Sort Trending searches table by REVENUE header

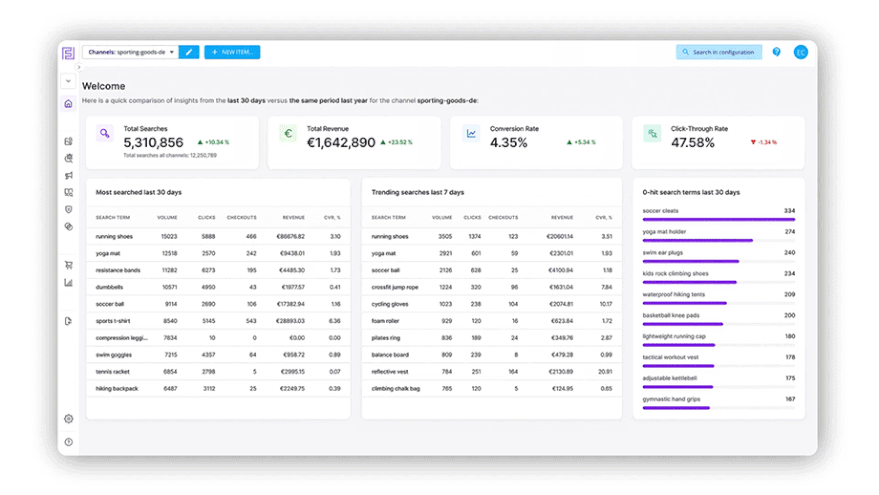[562, 218]
